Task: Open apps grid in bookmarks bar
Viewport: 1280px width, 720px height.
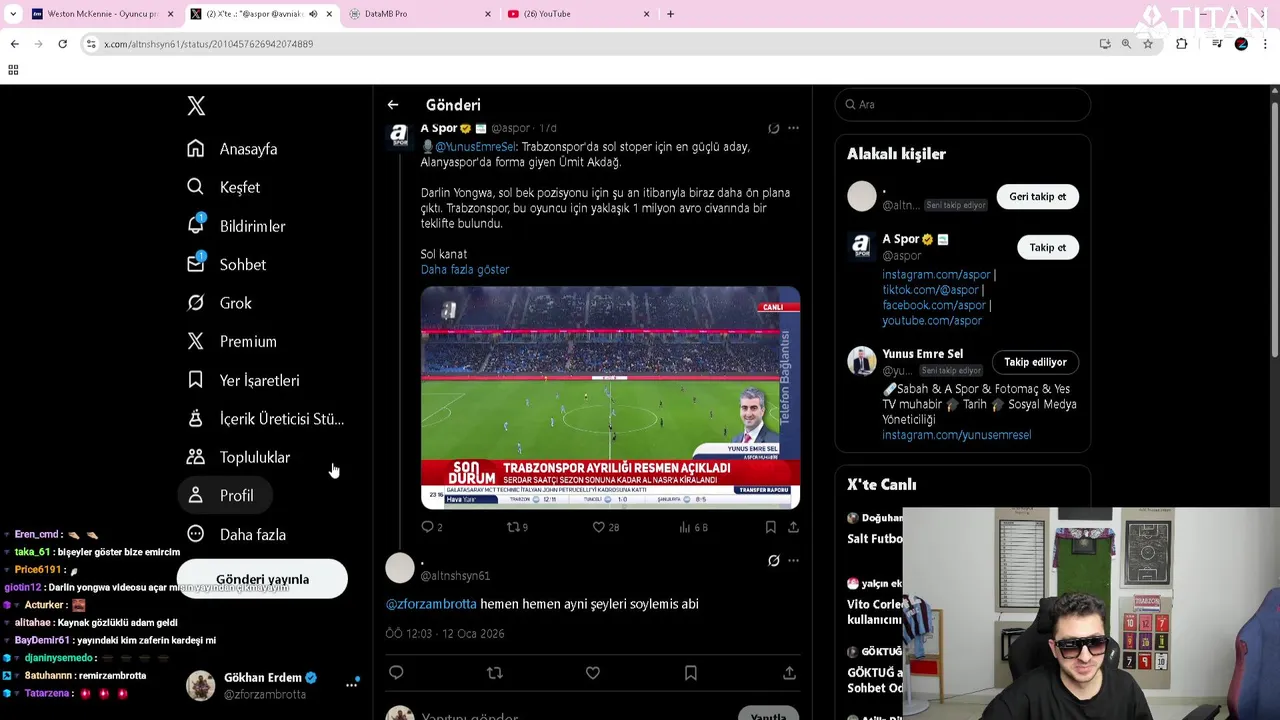Action: [13, 70]
